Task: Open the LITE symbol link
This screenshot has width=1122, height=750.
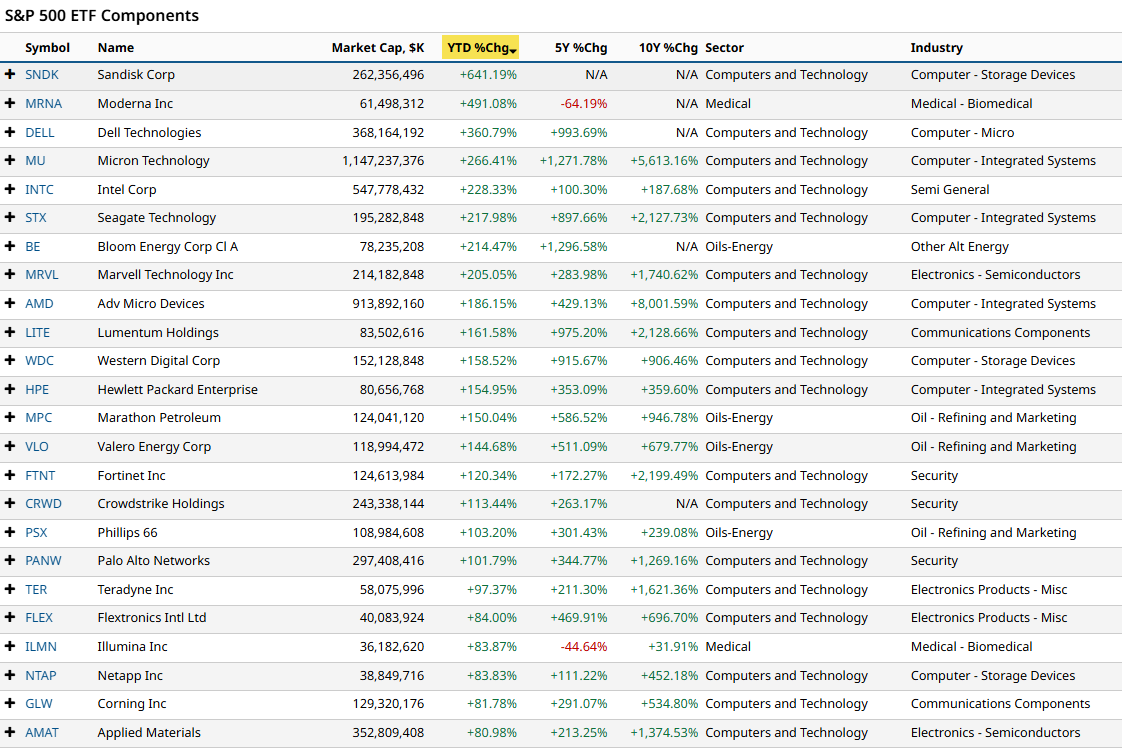Action: [x=38, y=332]
